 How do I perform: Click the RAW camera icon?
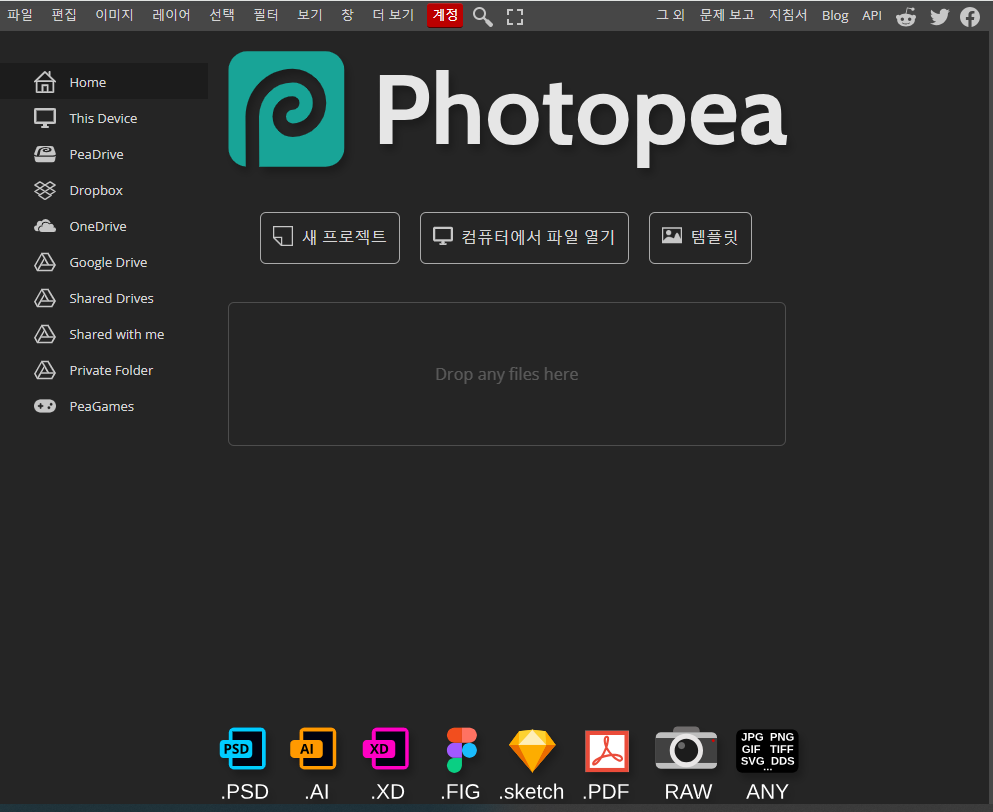tap(686, 749)
